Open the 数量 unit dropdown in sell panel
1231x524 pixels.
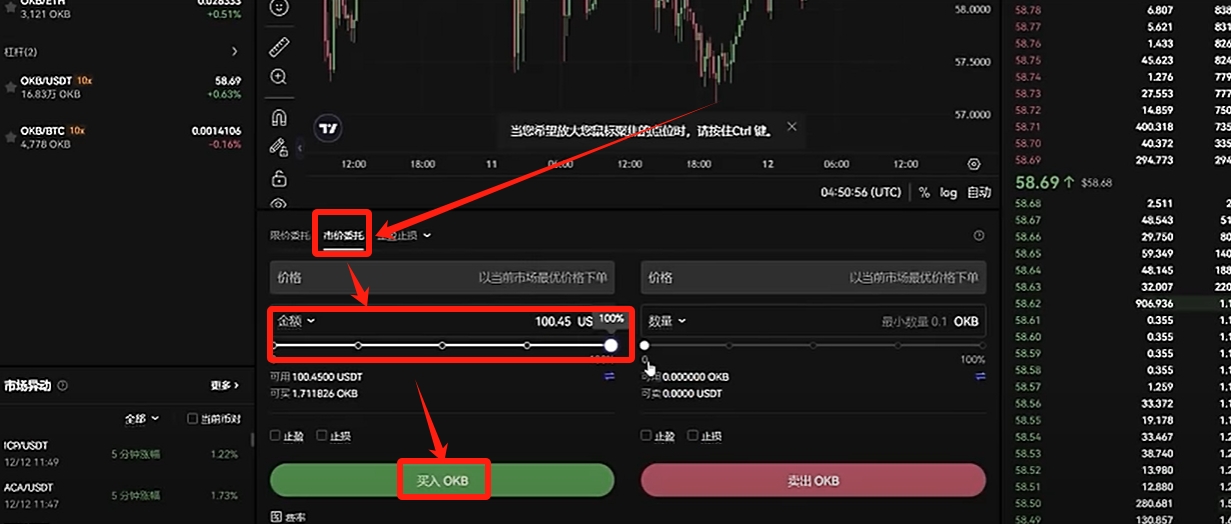(x=667, y=321)
